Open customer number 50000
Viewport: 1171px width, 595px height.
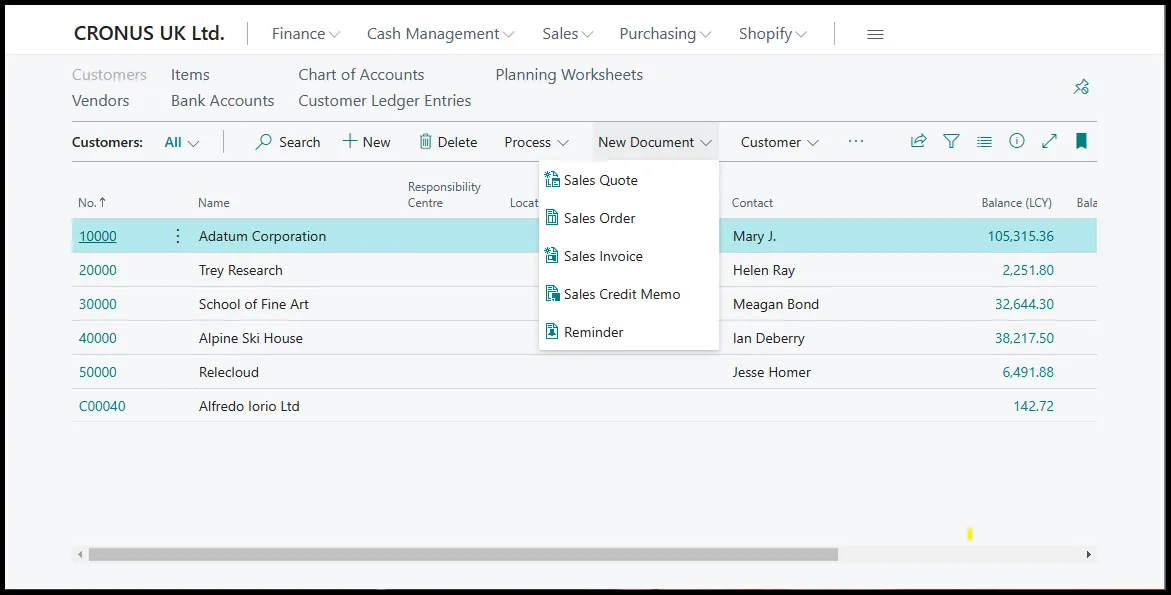tap(98, 372)
